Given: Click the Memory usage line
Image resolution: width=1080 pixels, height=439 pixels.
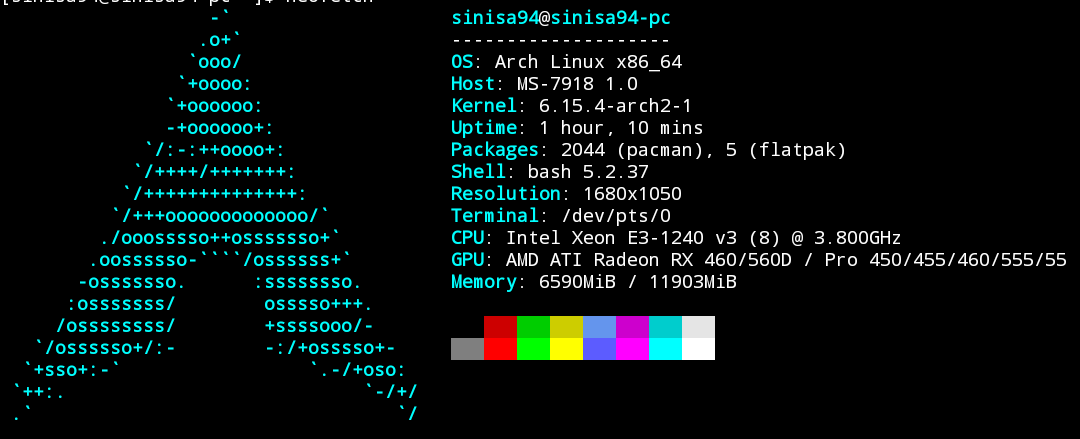Looking at the screenshot, I should 594,282.
